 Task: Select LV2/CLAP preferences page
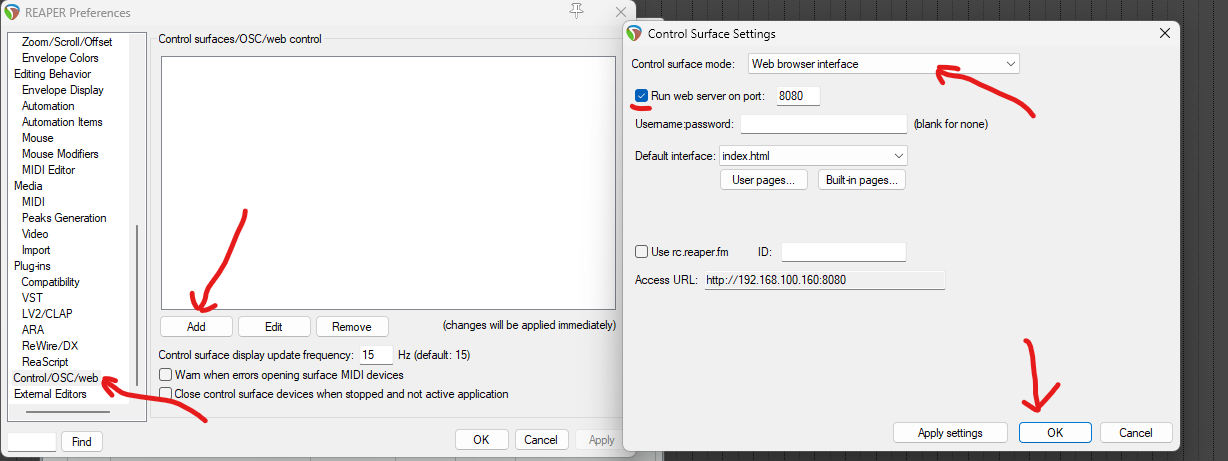tap(47, 314)
